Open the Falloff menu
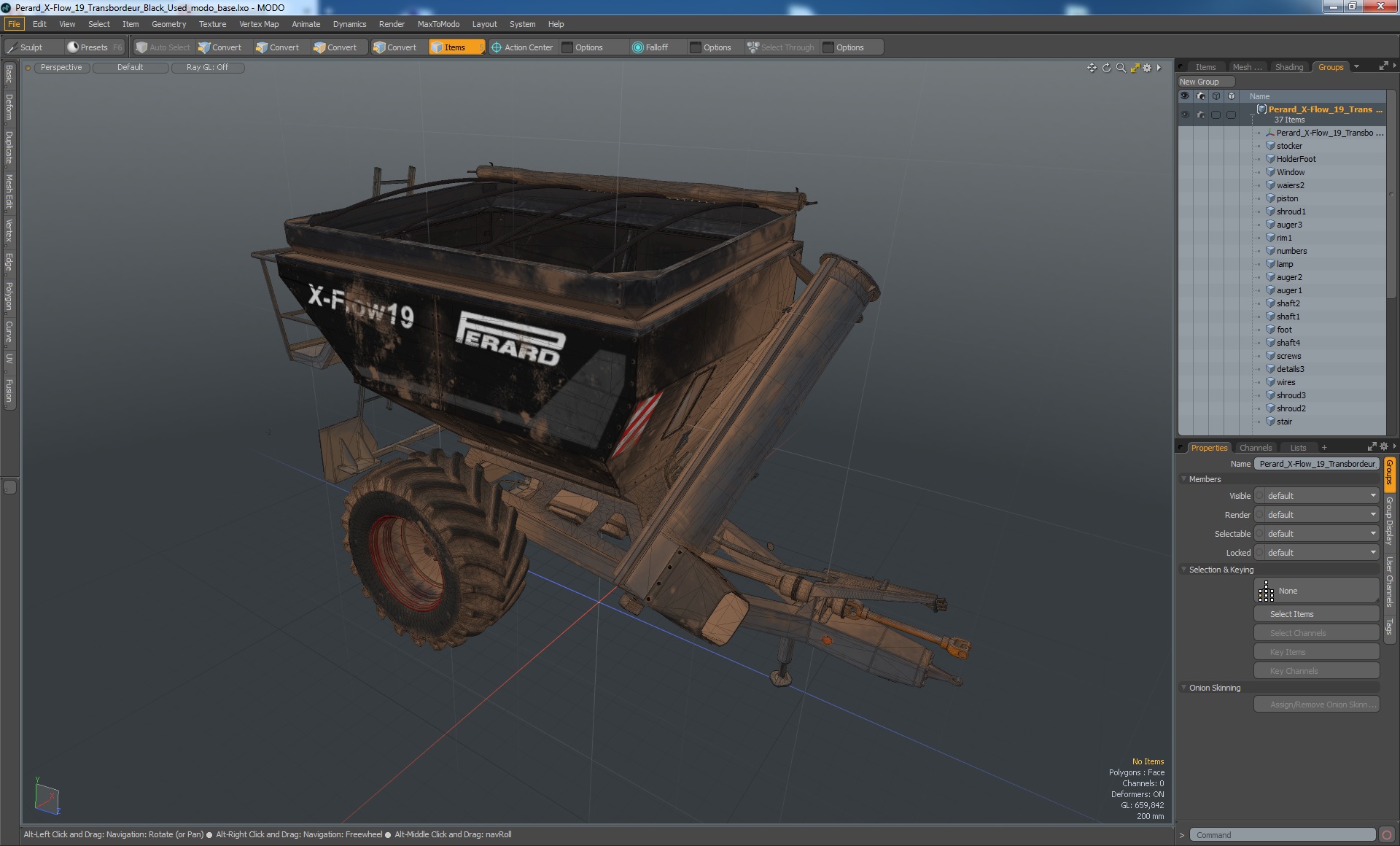The height and width of the screenshot is (846, 1400). [x=650, y=47]
